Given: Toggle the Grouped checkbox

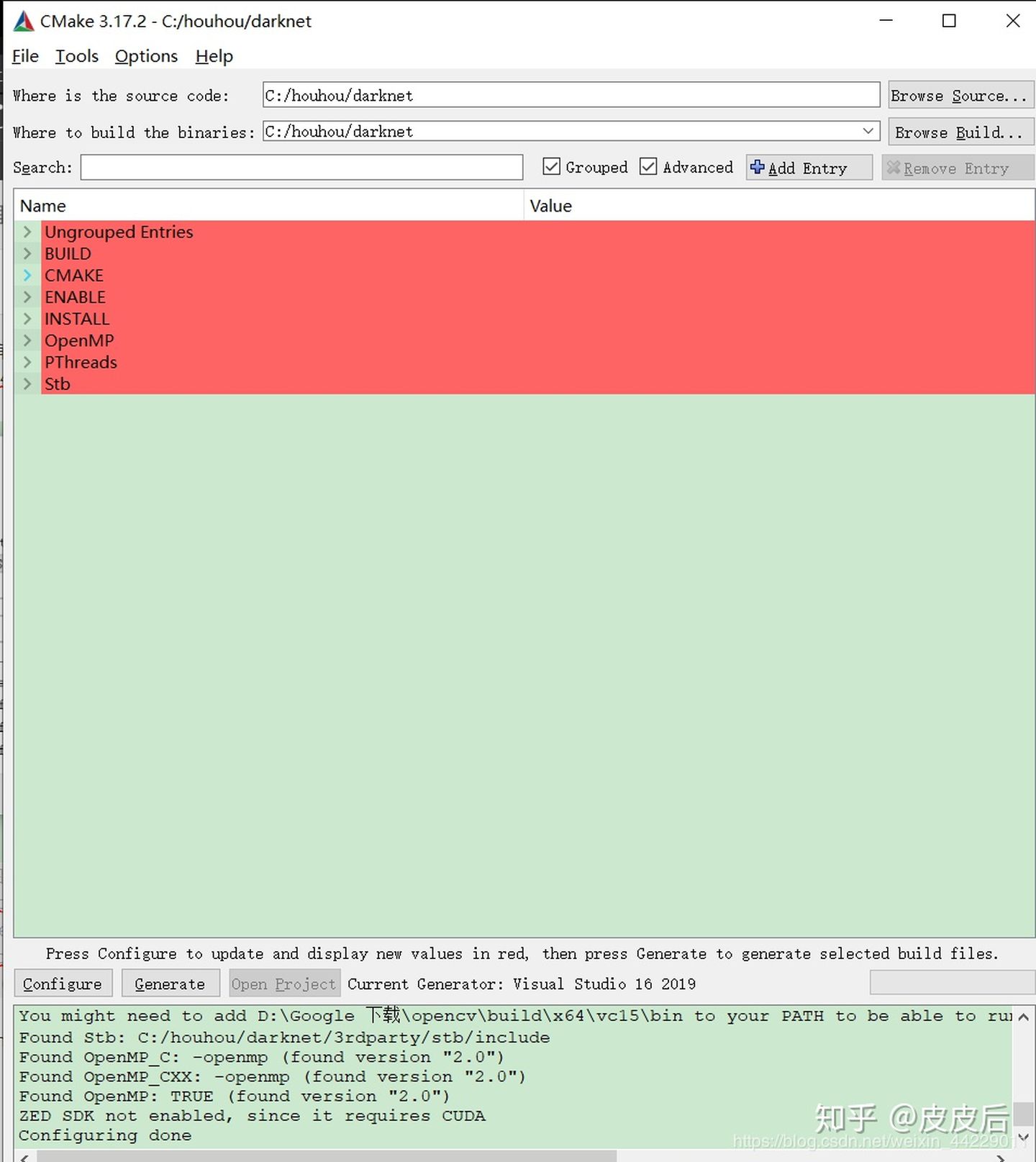Looking at the screenshot, I should click(x=552, y=167).
